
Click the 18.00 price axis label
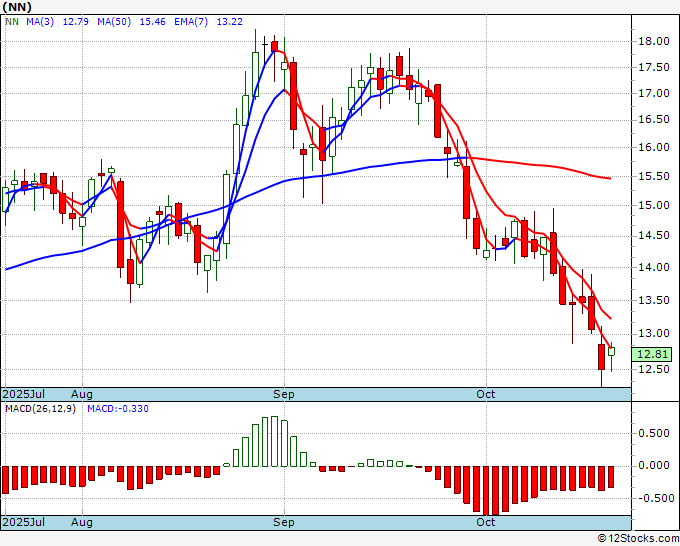[654, 42]
